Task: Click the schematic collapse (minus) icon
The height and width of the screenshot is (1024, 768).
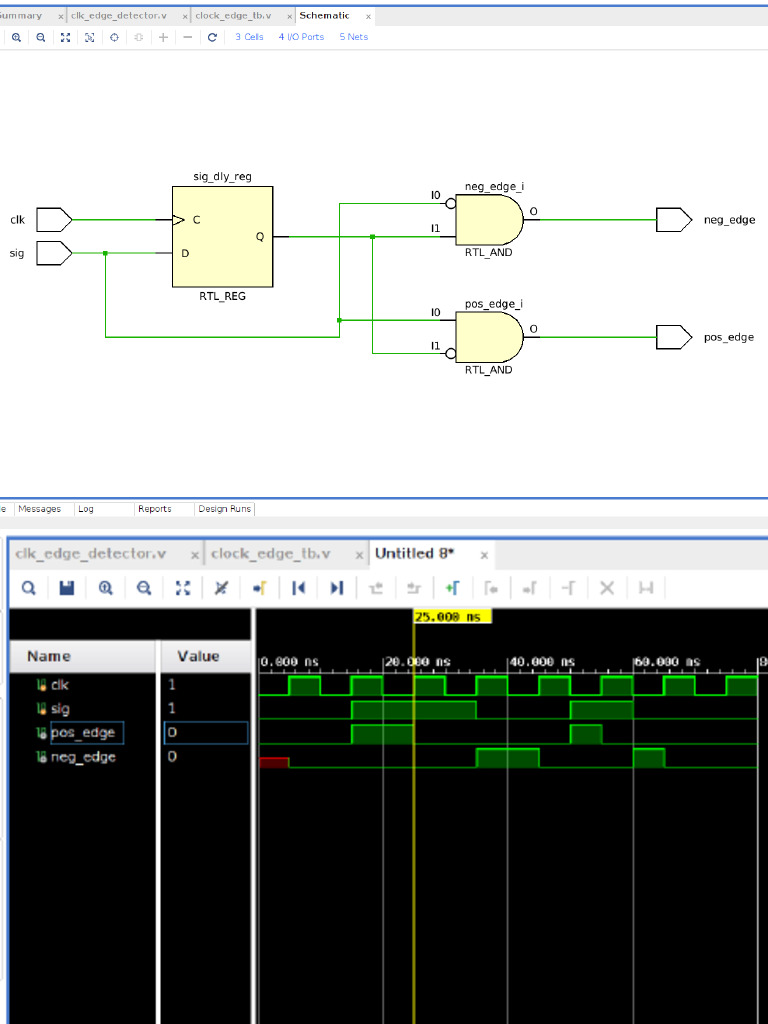Action: point(187,37)
